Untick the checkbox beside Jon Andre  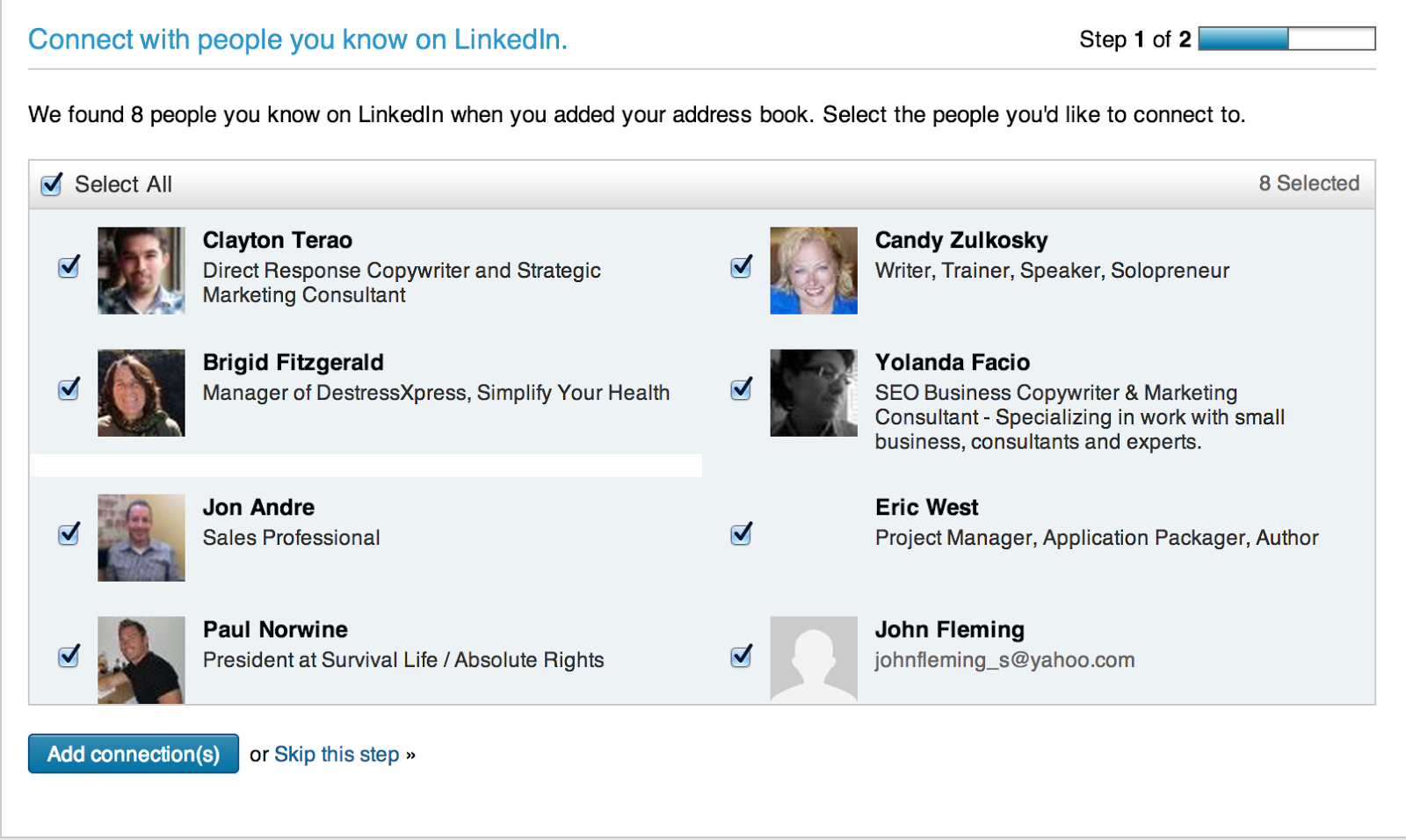point(69,534)
